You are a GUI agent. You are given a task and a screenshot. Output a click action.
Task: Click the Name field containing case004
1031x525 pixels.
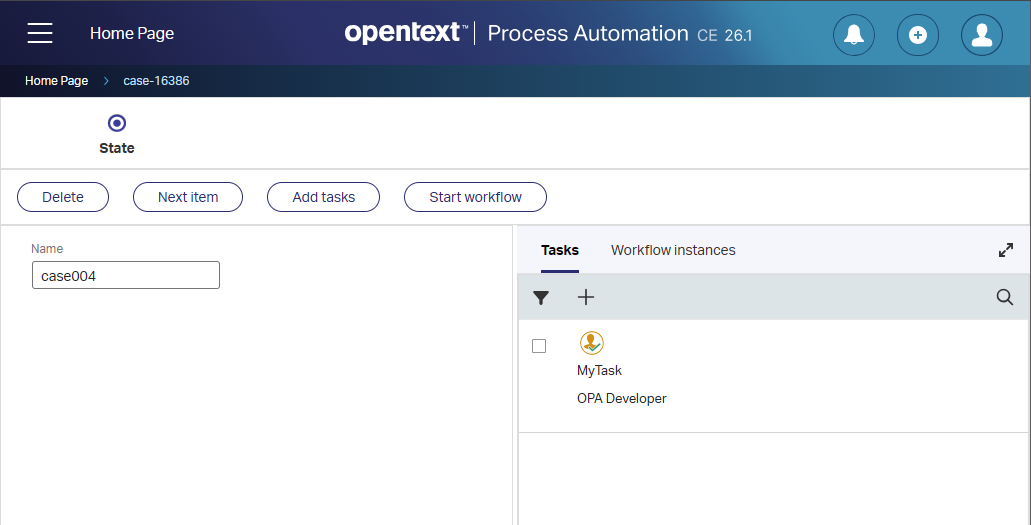pyautogui.click(x=126, y=276)
